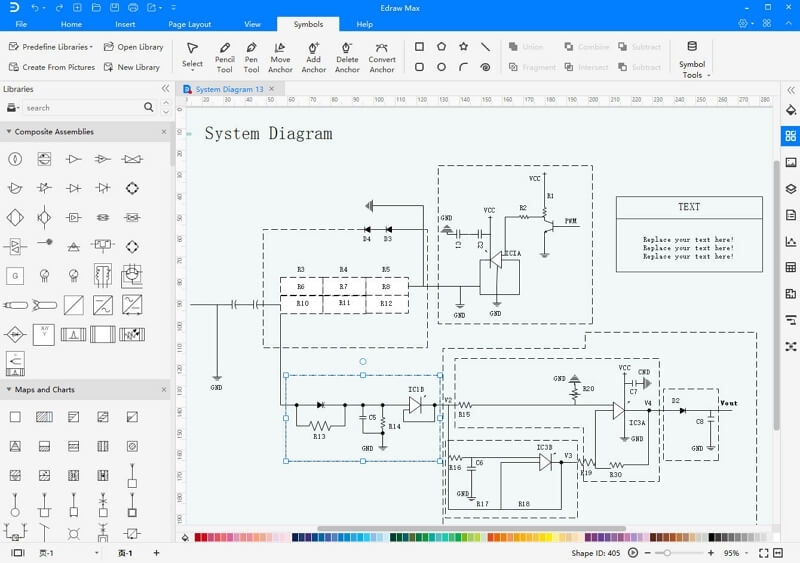Open the Page Layout tab
Screen dimensions: 800x563
tap(189, 24)
